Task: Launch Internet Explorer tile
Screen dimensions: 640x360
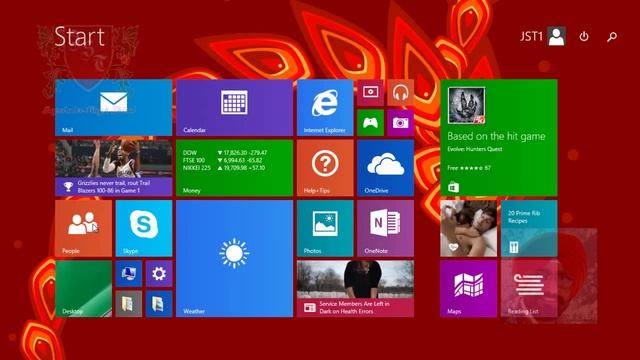Action: [x=325, y=108]
